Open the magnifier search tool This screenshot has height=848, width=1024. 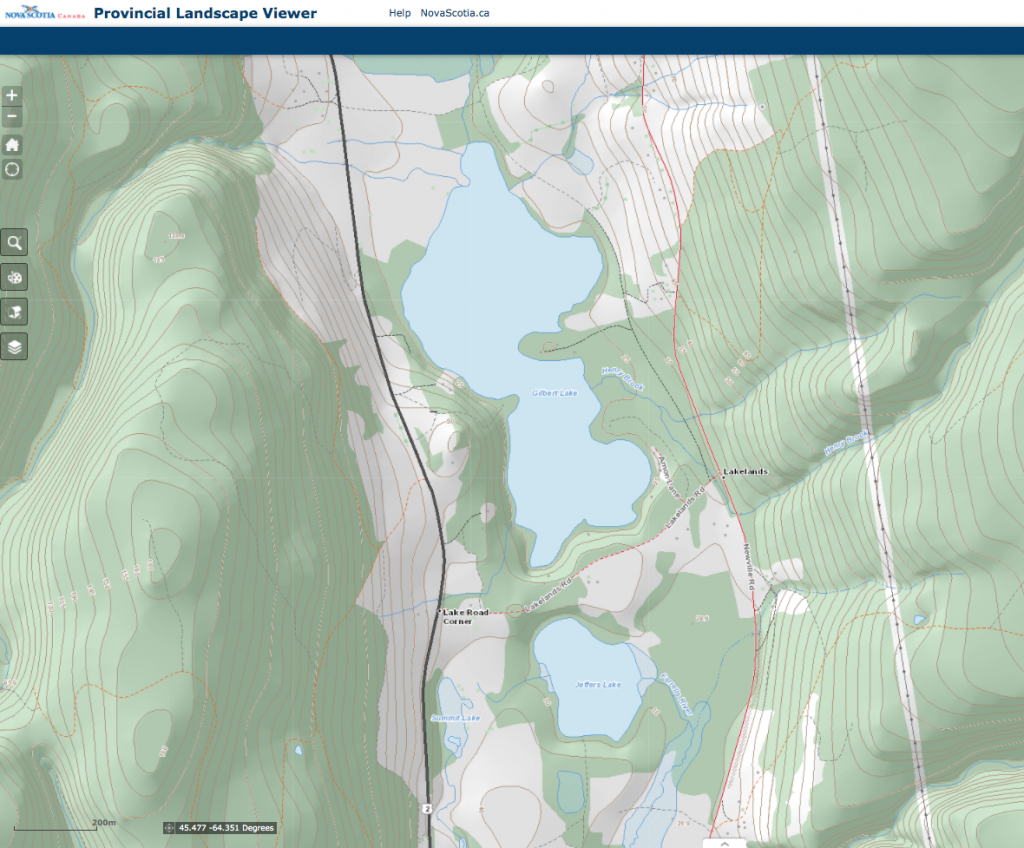[x=14, y=242]
